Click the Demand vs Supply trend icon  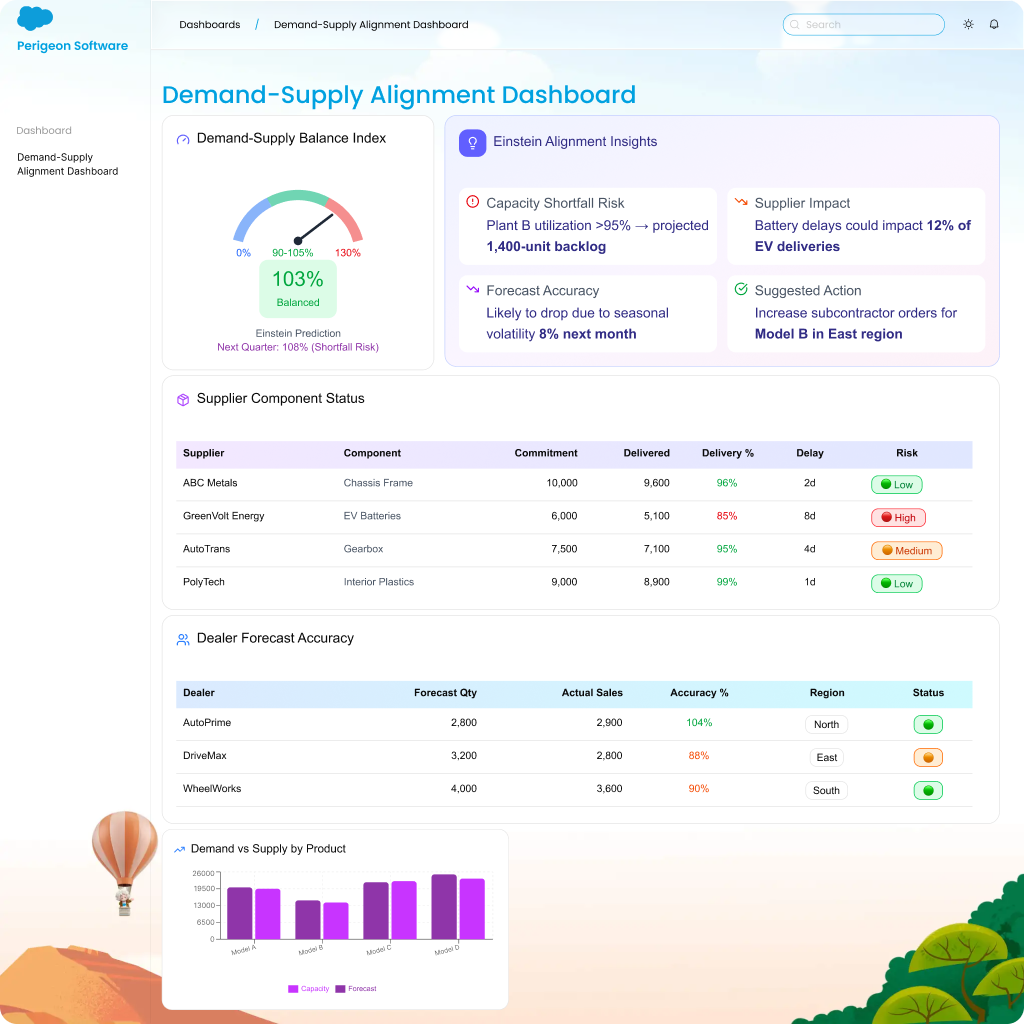click(180, 849)
